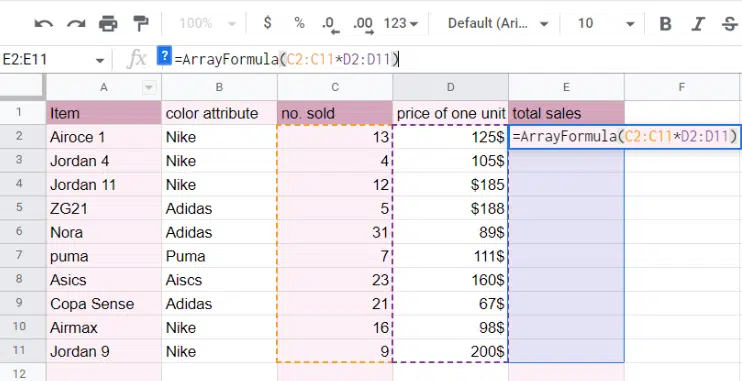Click the Undo arrow icon

pyautogui.click(x=44, y=23)
